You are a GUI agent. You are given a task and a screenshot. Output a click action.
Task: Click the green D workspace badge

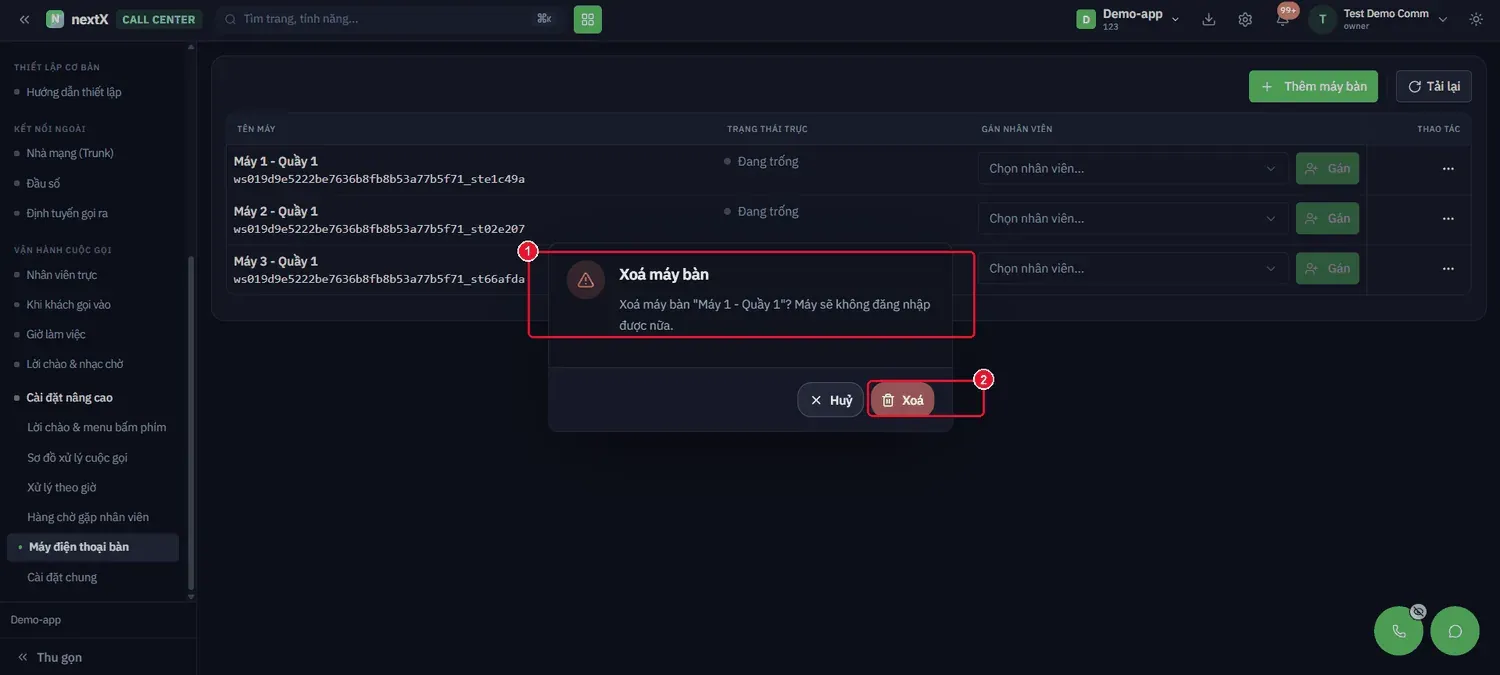(1086, 19)
